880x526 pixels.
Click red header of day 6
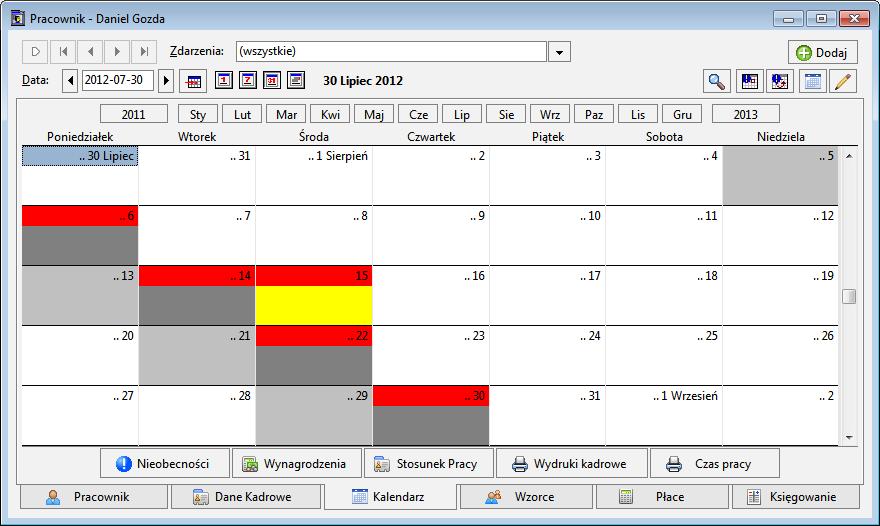[x=80, y=216]
